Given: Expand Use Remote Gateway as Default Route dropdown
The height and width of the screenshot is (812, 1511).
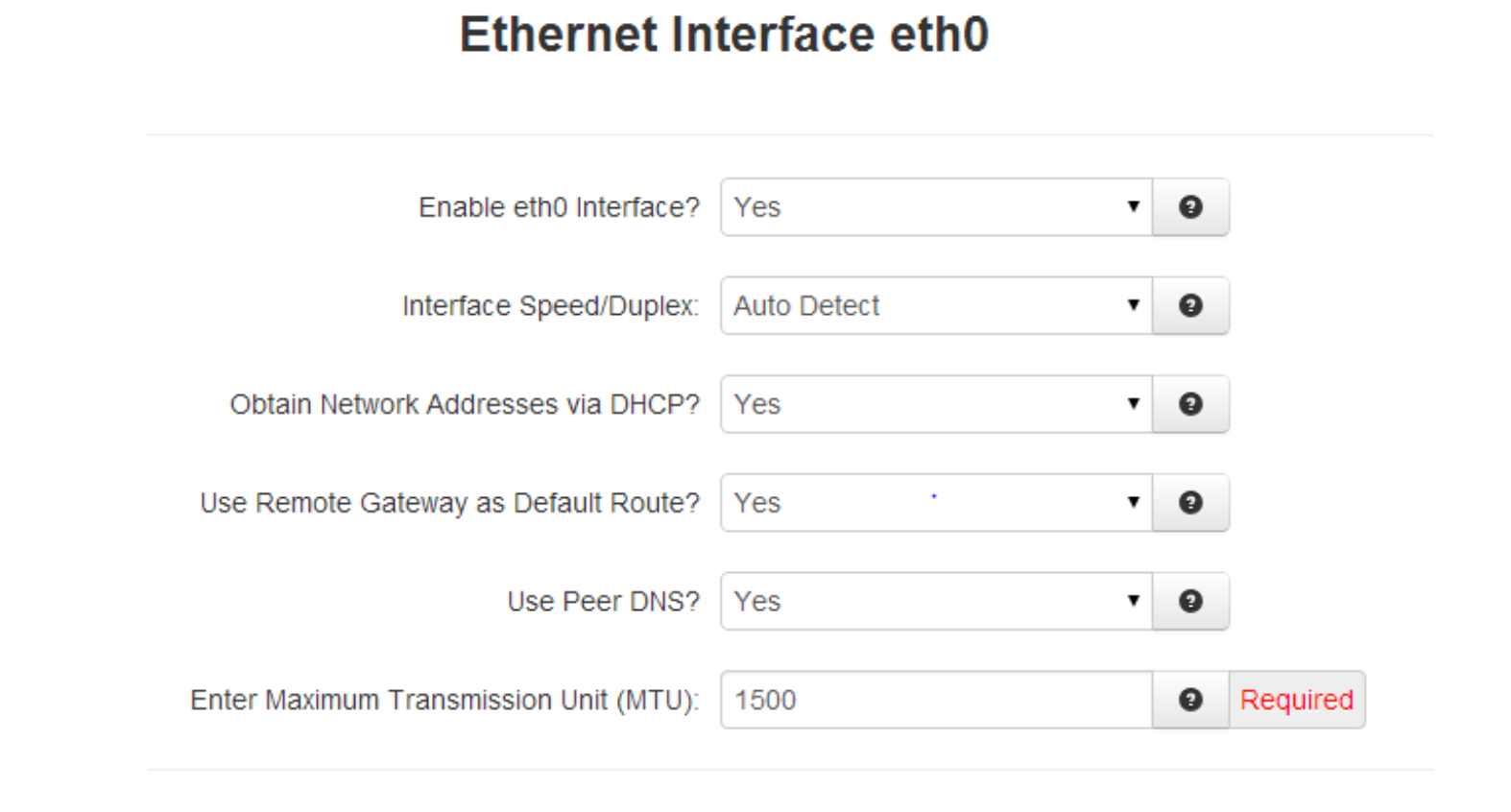Looking at the screenshot, I should click(936, 502).
